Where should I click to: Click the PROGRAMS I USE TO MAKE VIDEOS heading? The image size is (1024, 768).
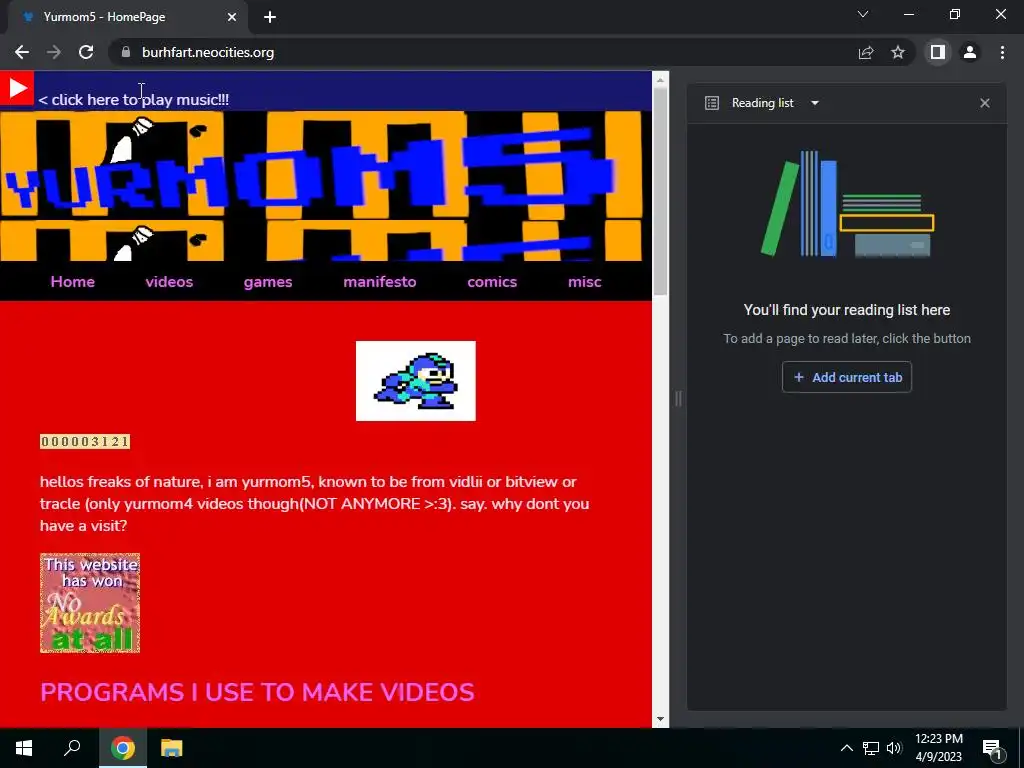point(257,692)
